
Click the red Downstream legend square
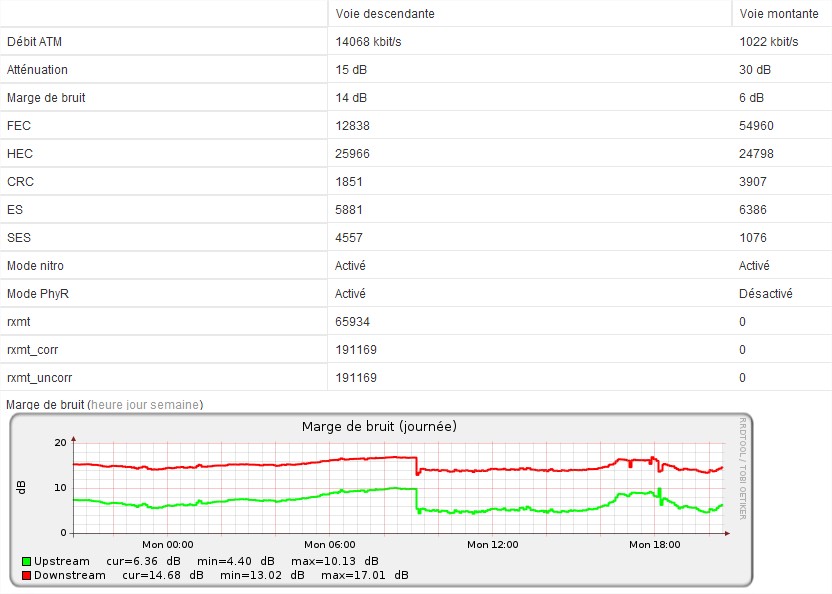click(x=26, y=576)
